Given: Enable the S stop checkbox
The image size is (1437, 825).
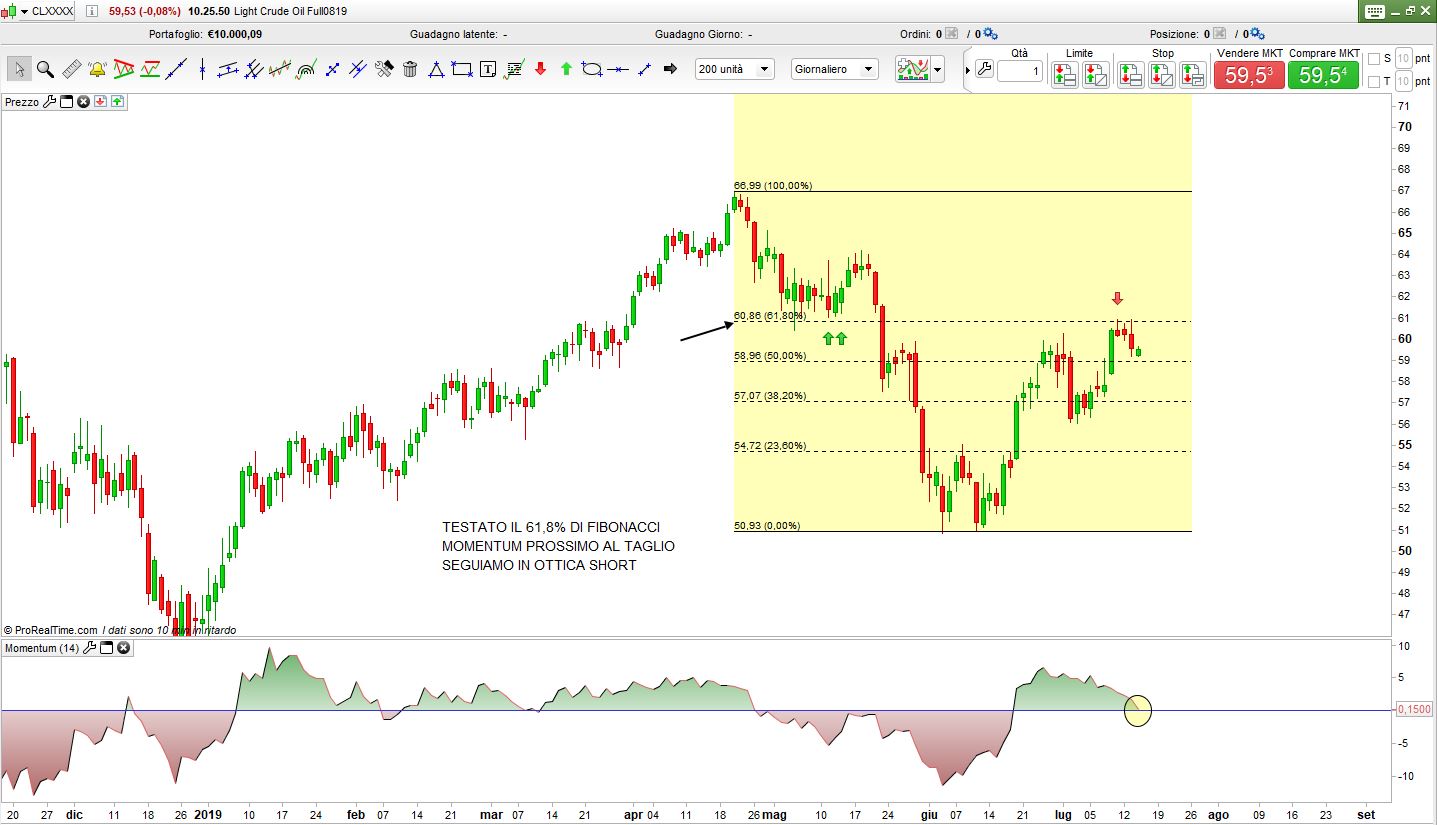Looking at the screenshot, I should coord(1374,58).
